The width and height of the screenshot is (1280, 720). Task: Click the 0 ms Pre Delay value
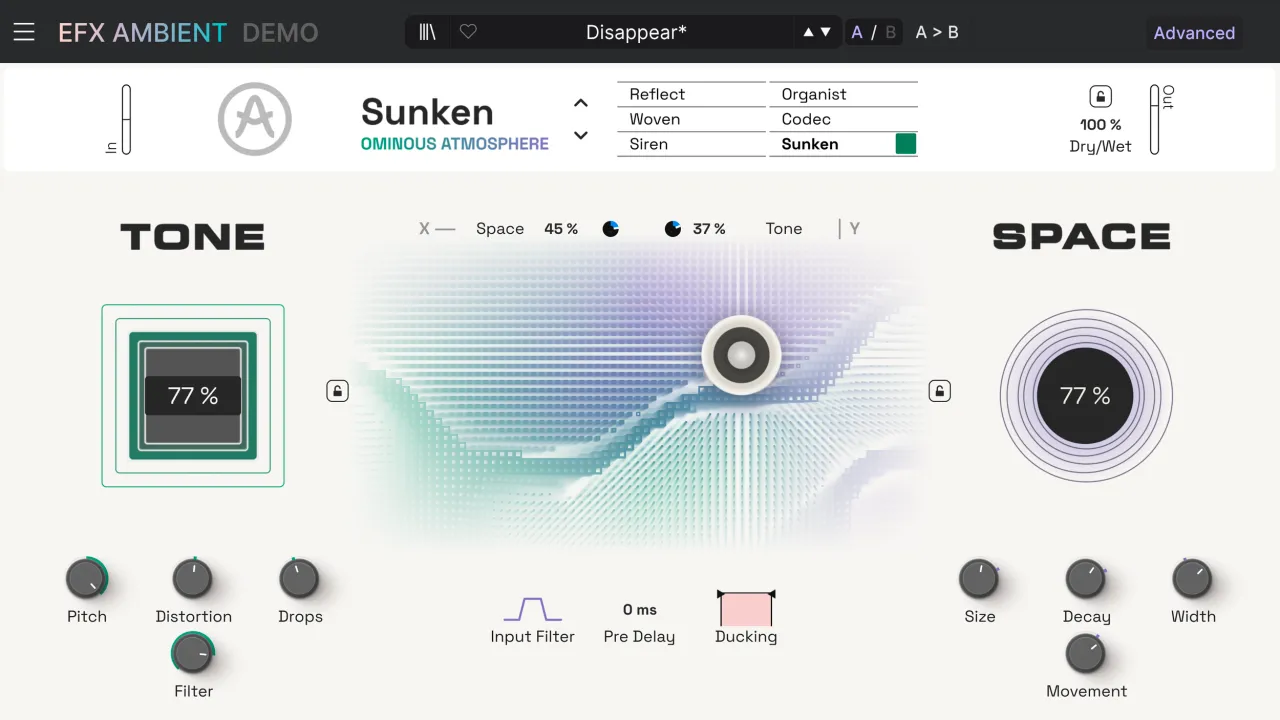click(640, 610)
